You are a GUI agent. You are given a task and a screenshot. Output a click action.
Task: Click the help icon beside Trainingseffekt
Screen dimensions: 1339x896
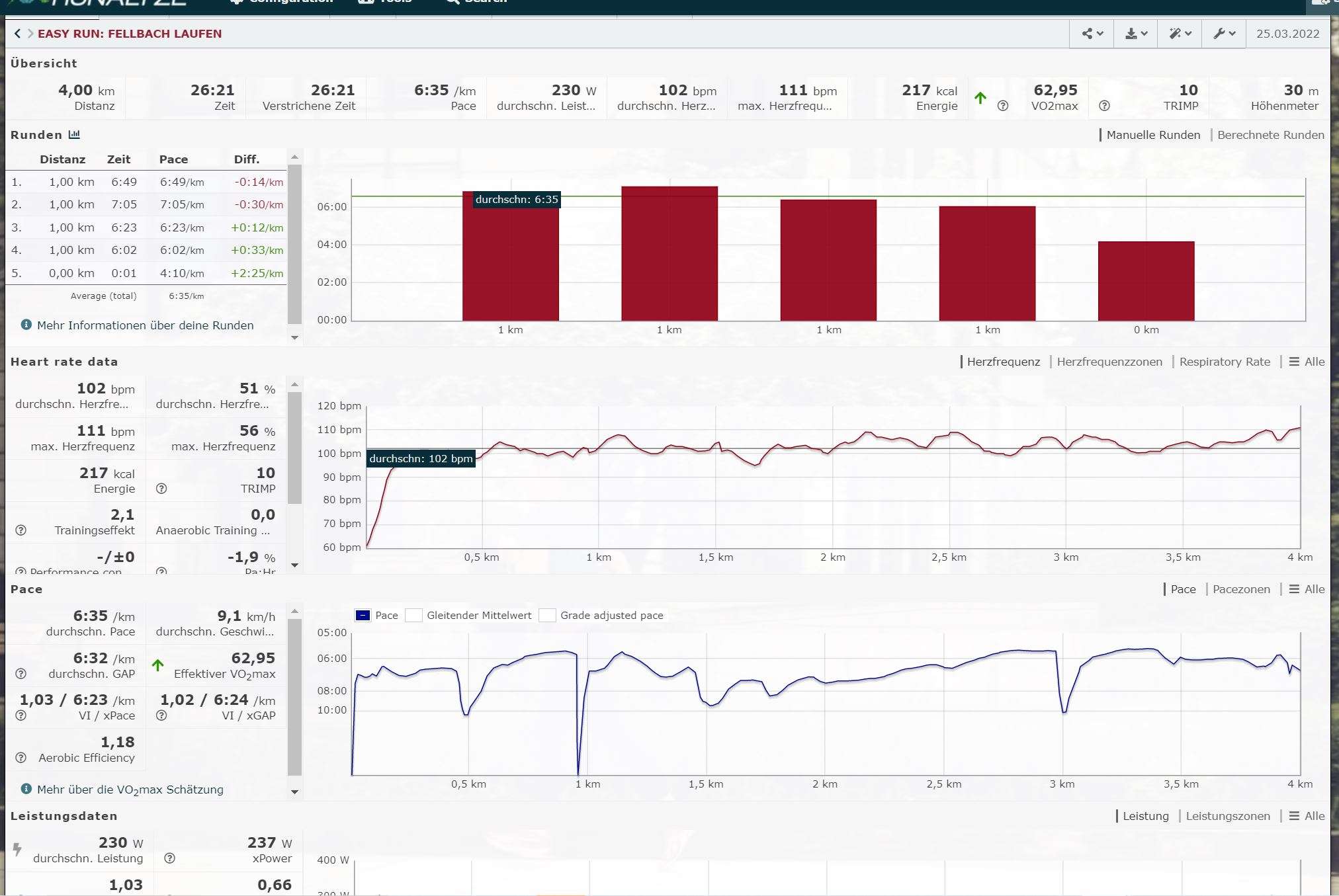(x=21, y=530)
